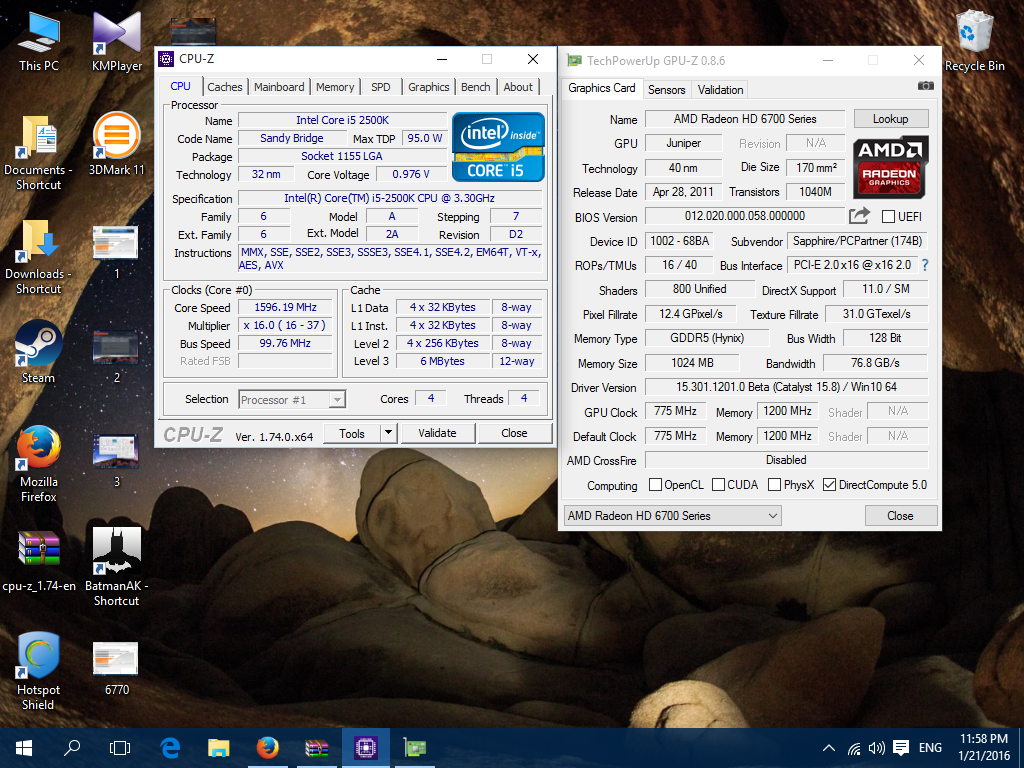Viewport: 1024px width, 768px height.
Task: Launch 3DMark 11 desktop icon
Action: point(117,144)
